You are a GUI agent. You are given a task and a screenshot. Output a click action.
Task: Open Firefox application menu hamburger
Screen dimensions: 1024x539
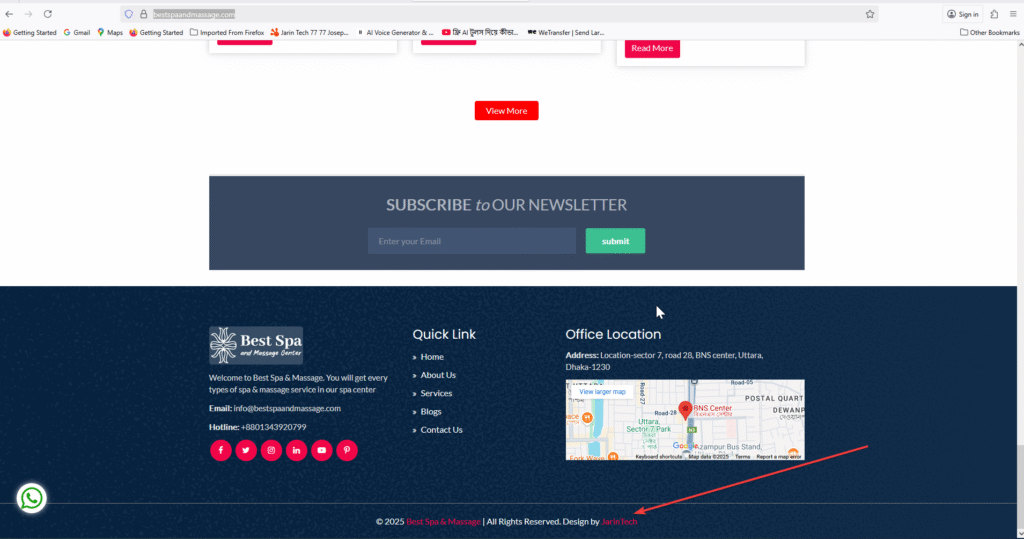[x=1014, y=14]
